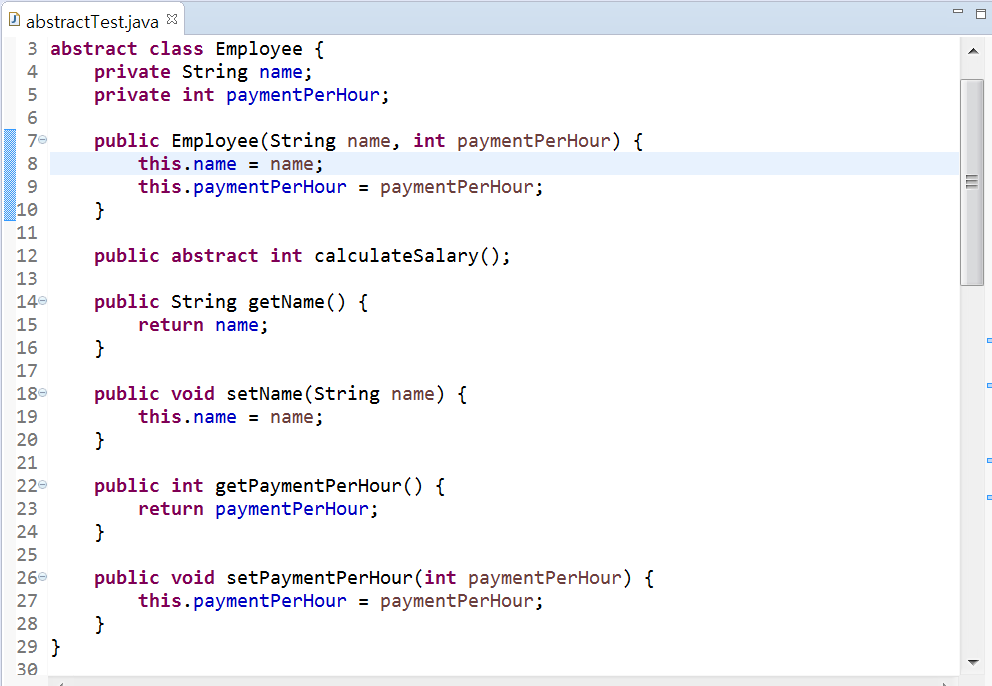Click setPaymentPerHour method name on line 26

point(319,578)
